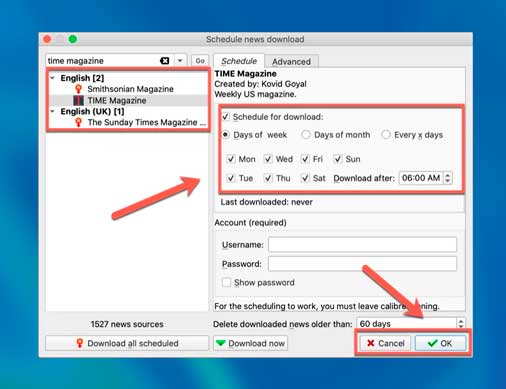Click the 'Created by: Kovid Goyal' text

click(x=260, y=84)
